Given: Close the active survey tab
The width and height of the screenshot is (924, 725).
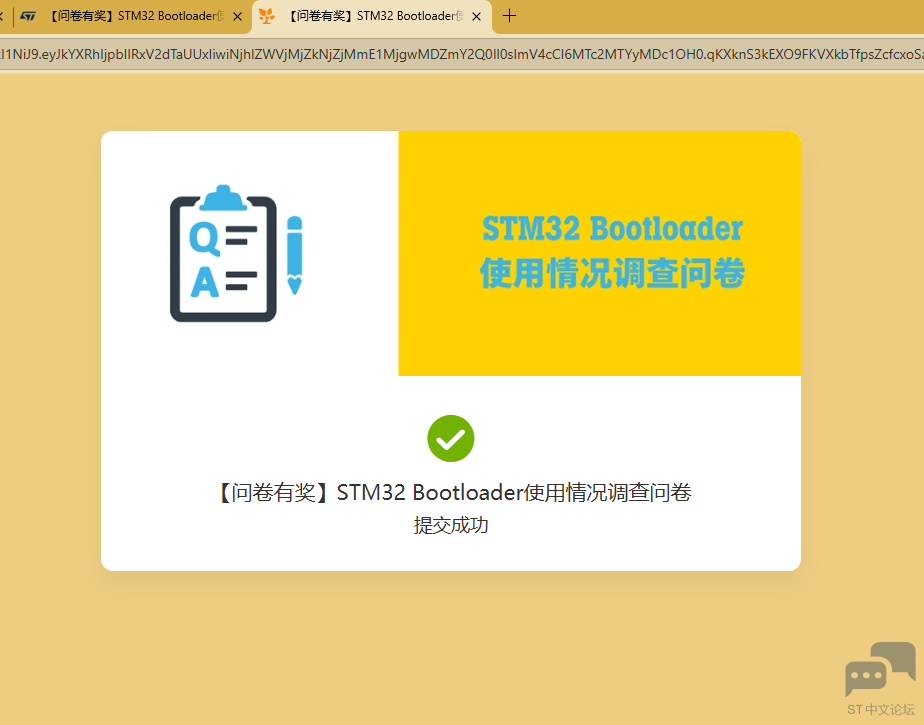Looking at the screenshot, I should [x=476, y=16].
